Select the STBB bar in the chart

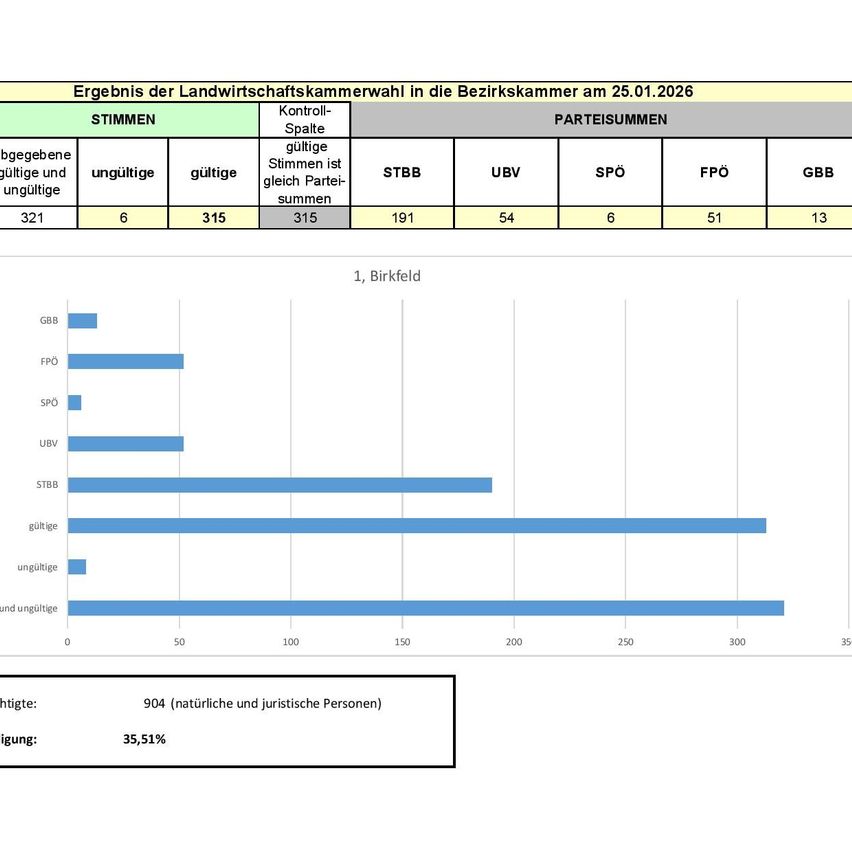pyautogui.click(x=279, y=485)
